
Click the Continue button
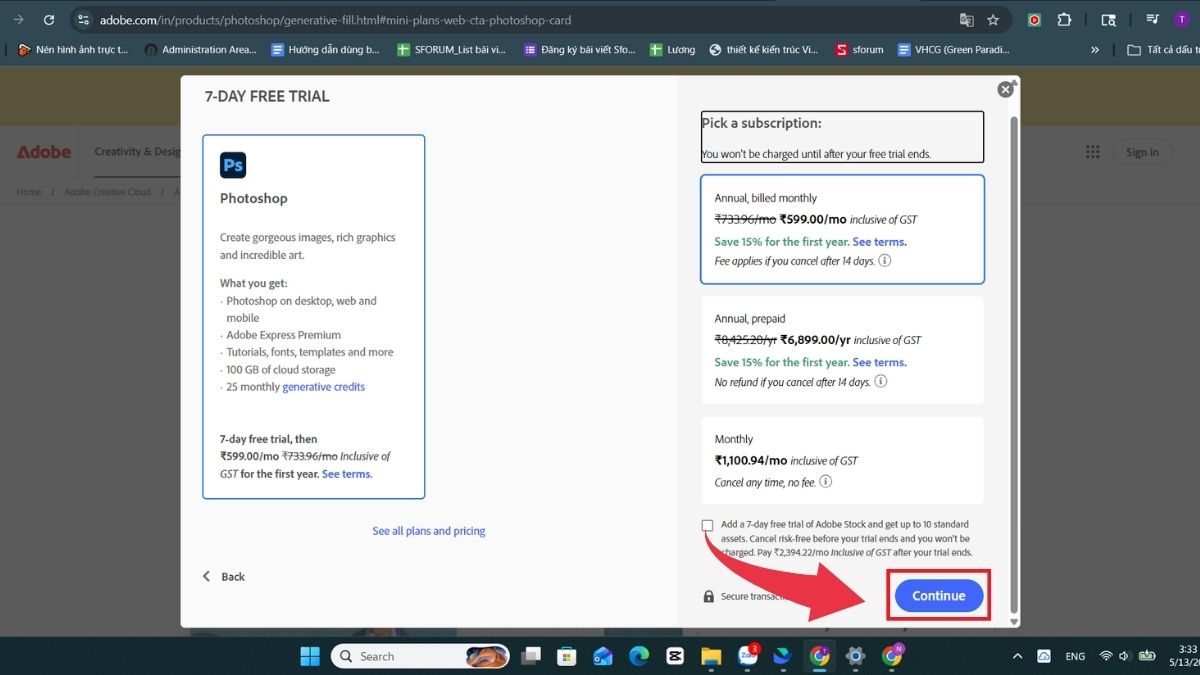pyautogui.click(x=938, y=596)
